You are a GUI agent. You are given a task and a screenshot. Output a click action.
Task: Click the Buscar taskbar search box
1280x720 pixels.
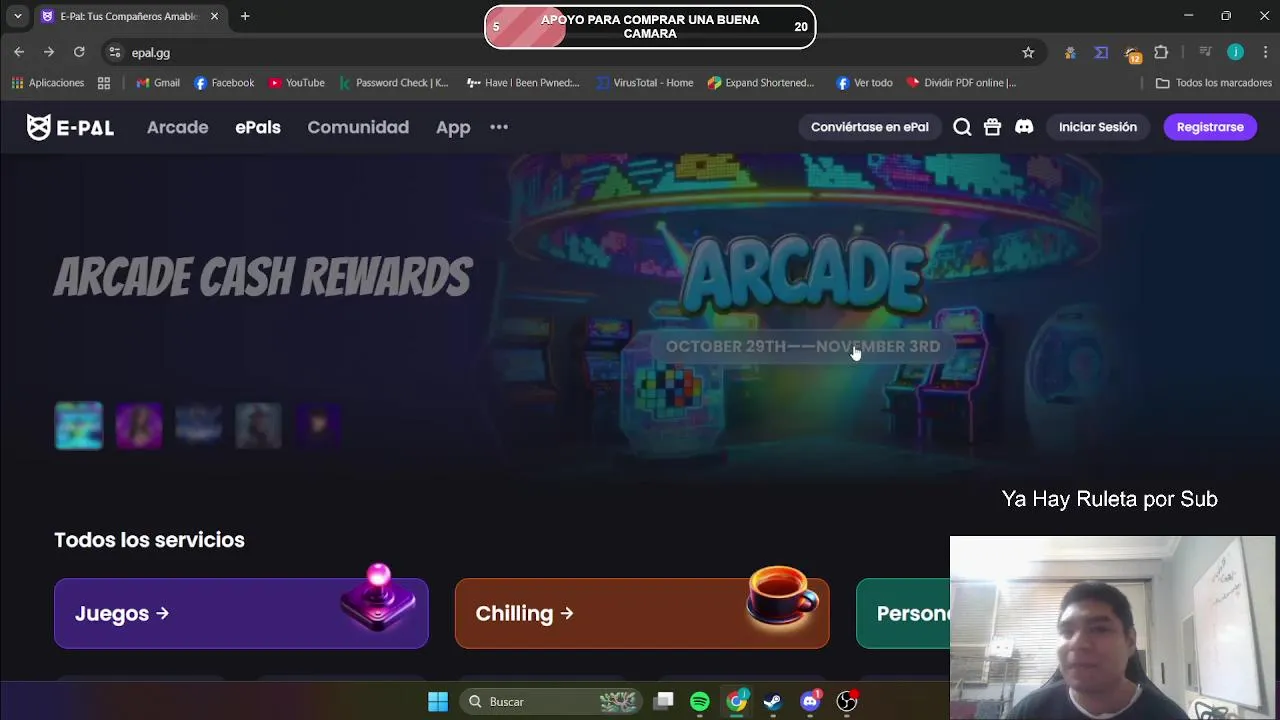tap(552, 702)
